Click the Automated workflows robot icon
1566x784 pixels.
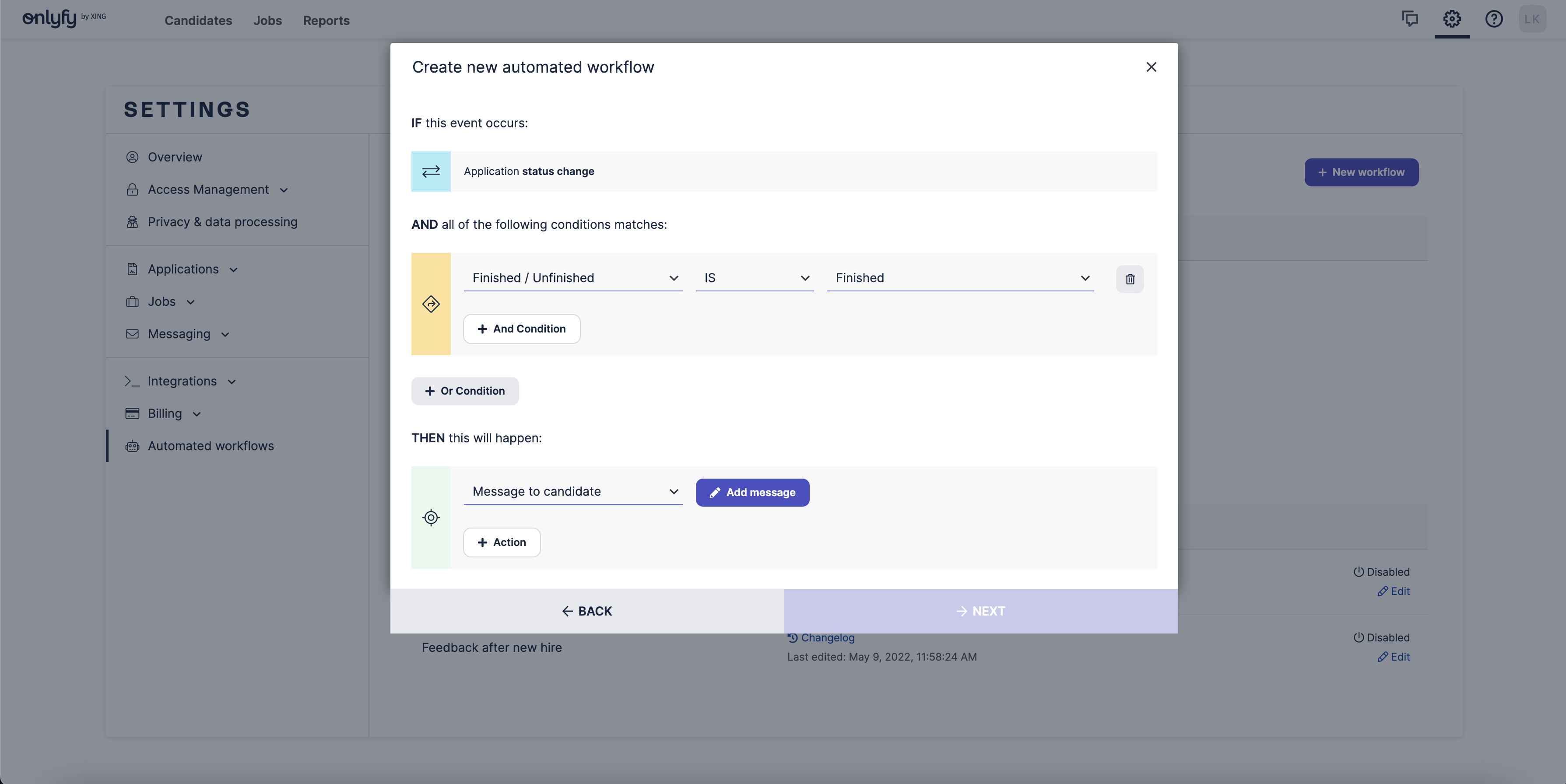tap(132, 446)
